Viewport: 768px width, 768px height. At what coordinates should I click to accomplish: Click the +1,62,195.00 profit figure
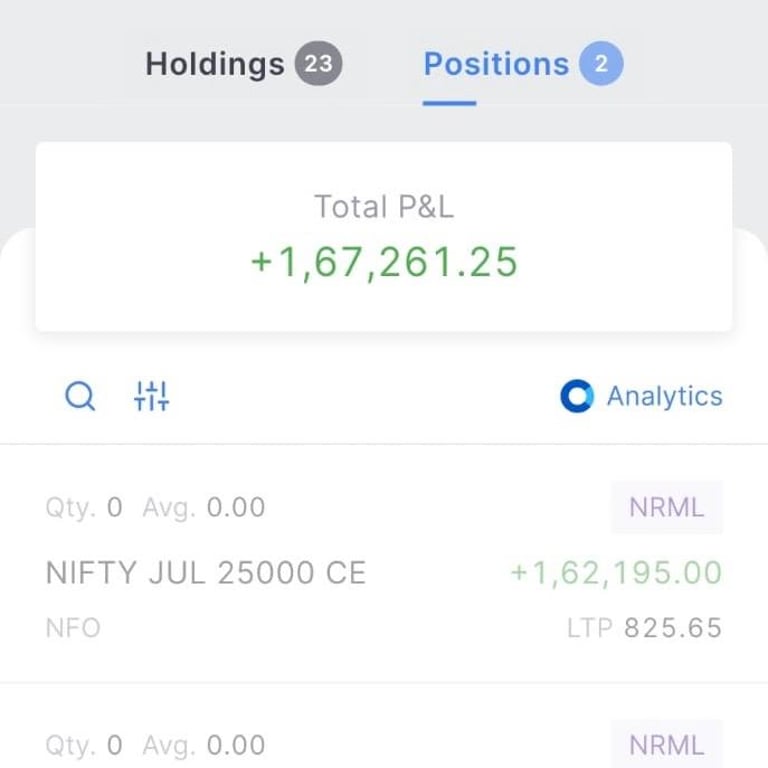(x=616, y=572)
